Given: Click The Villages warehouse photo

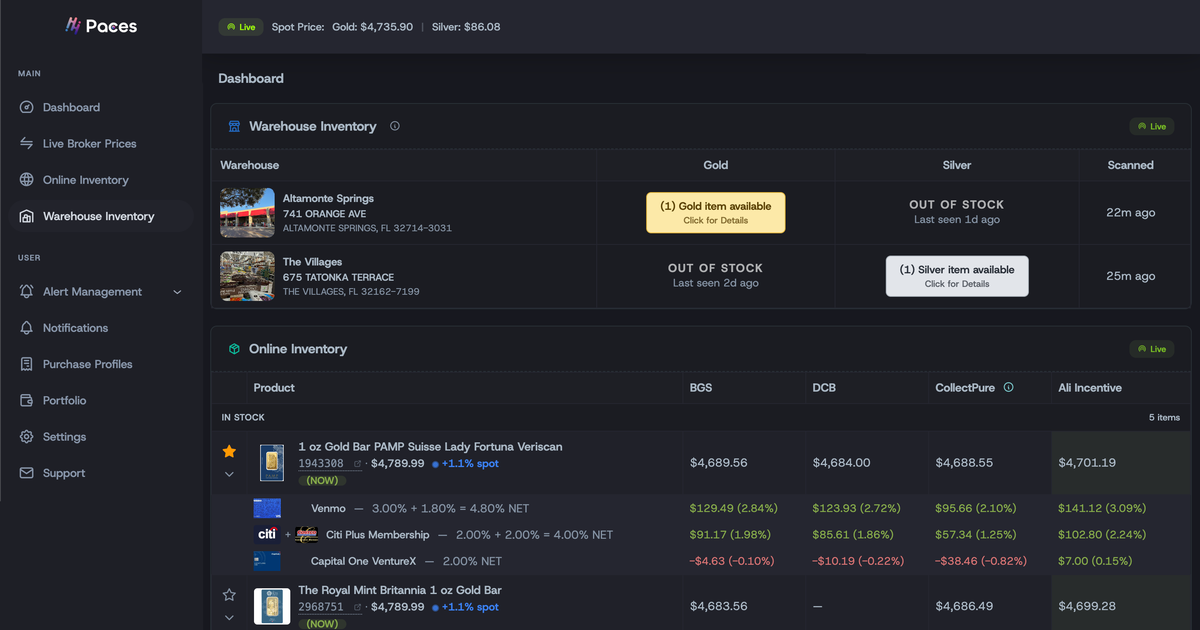Looking at the screenshot, I should [247, 276].
